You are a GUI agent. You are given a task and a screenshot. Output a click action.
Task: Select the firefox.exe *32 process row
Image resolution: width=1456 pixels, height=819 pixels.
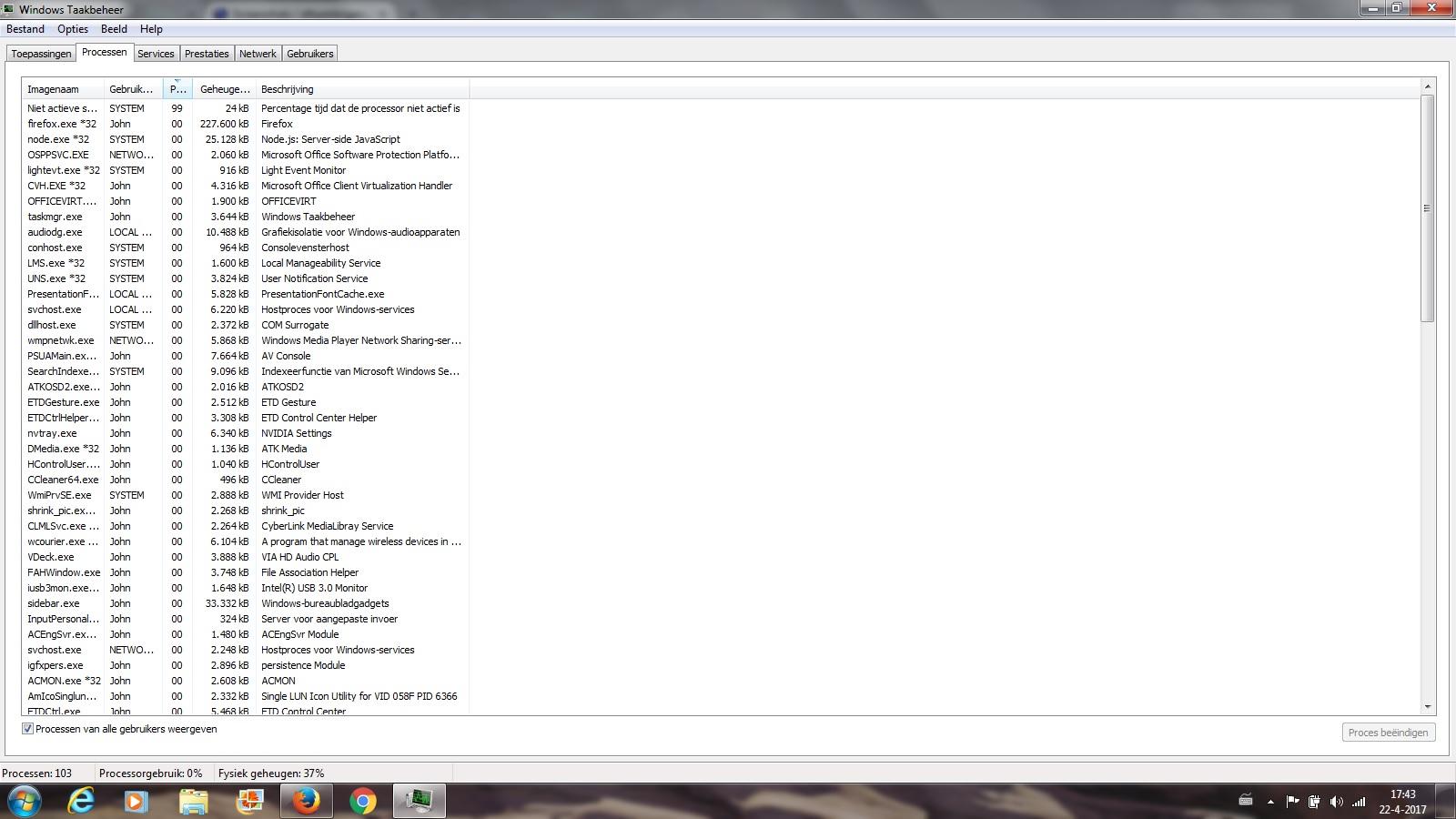coord(246,124)
